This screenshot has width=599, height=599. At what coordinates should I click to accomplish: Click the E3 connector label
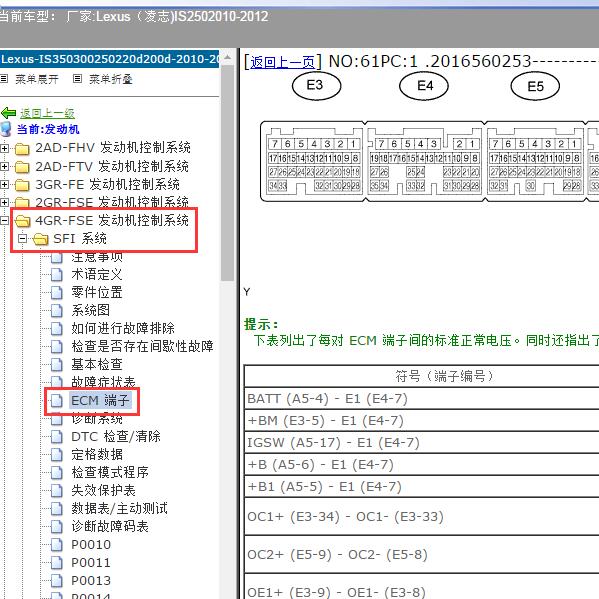(316, 86)
